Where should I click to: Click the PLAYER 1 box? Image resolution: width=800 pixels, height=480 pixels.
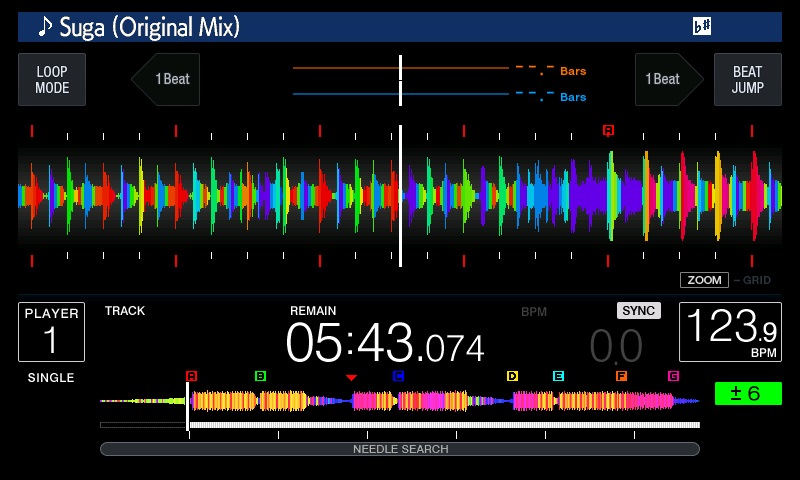tap(52, 332)
